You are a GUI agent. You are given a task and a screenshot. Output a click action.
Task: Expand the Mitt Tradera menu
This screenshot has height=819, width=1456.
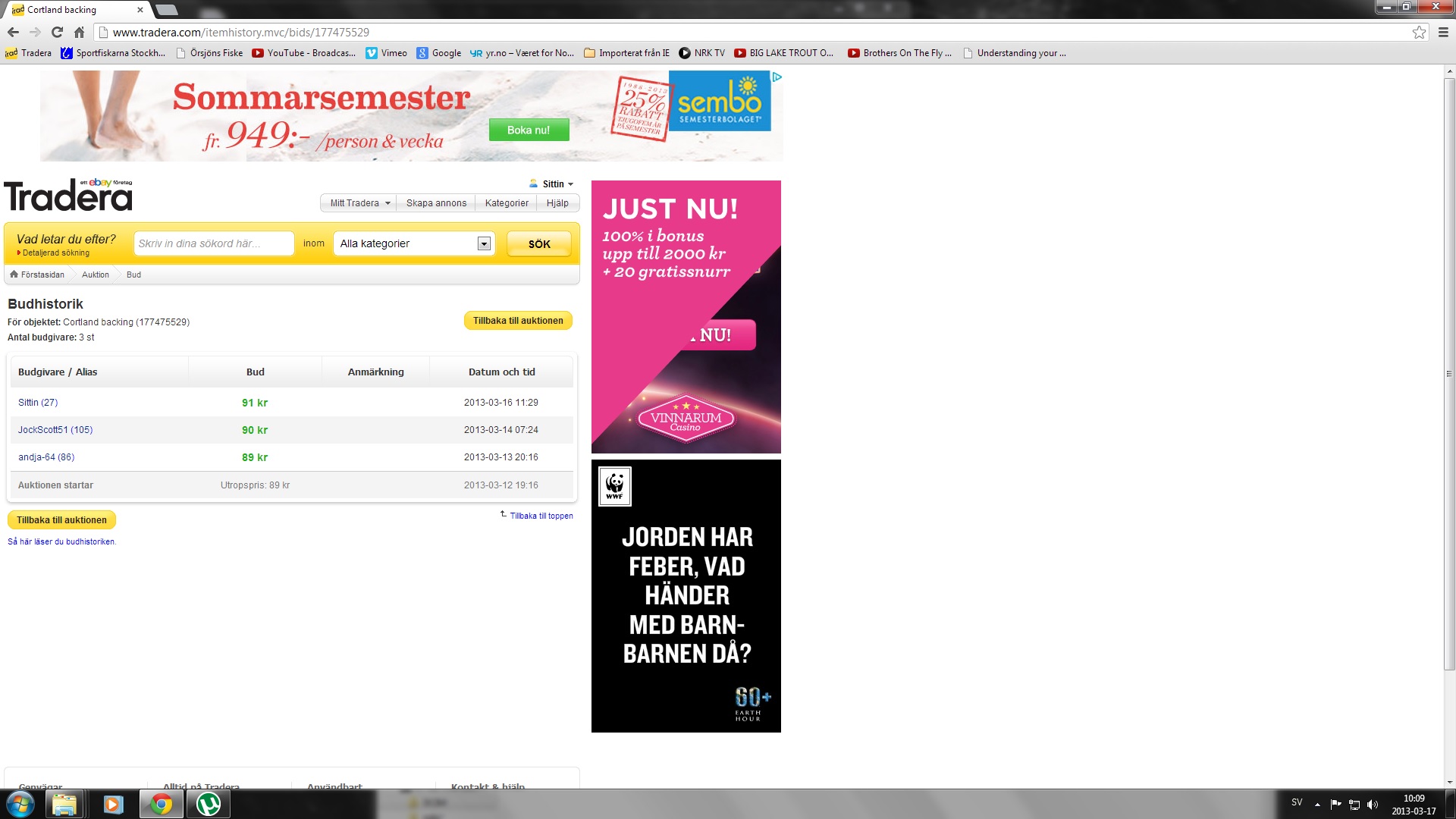tap(359, 203)
